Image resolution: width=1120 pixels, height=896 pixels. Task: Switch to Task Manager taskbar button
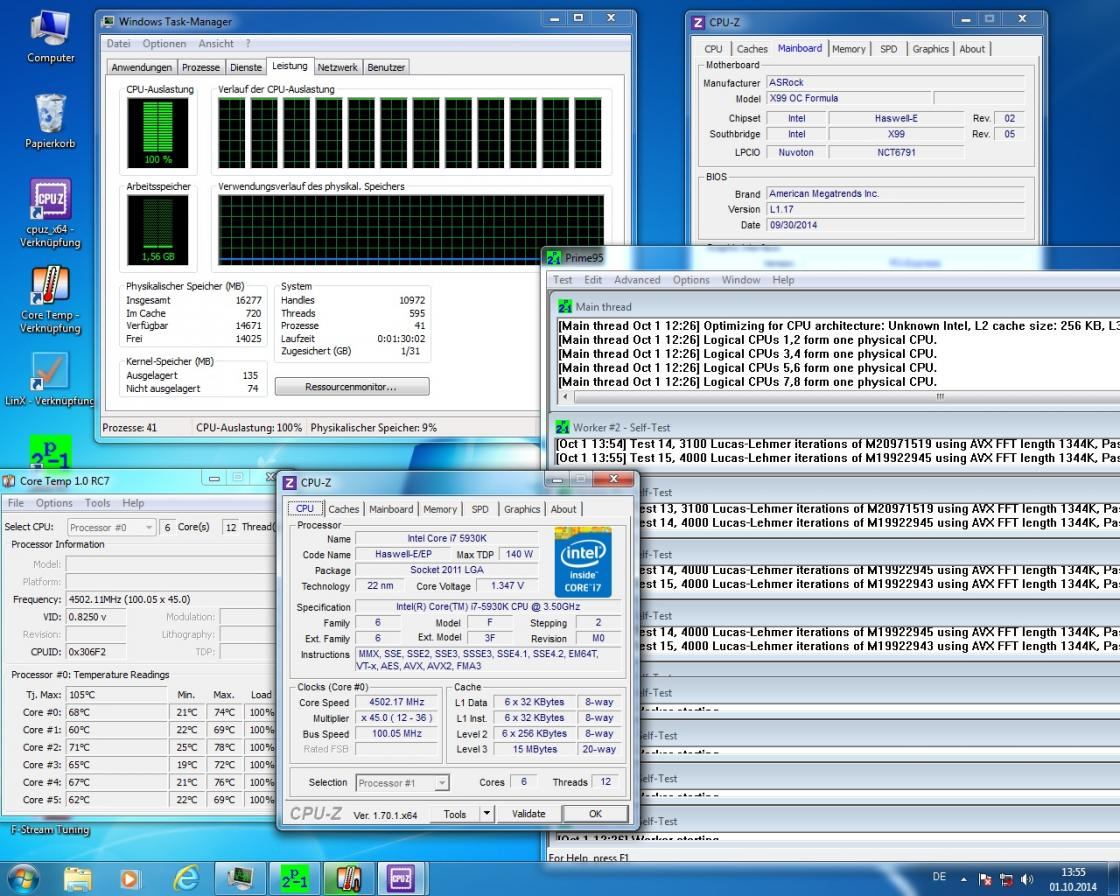240,879
